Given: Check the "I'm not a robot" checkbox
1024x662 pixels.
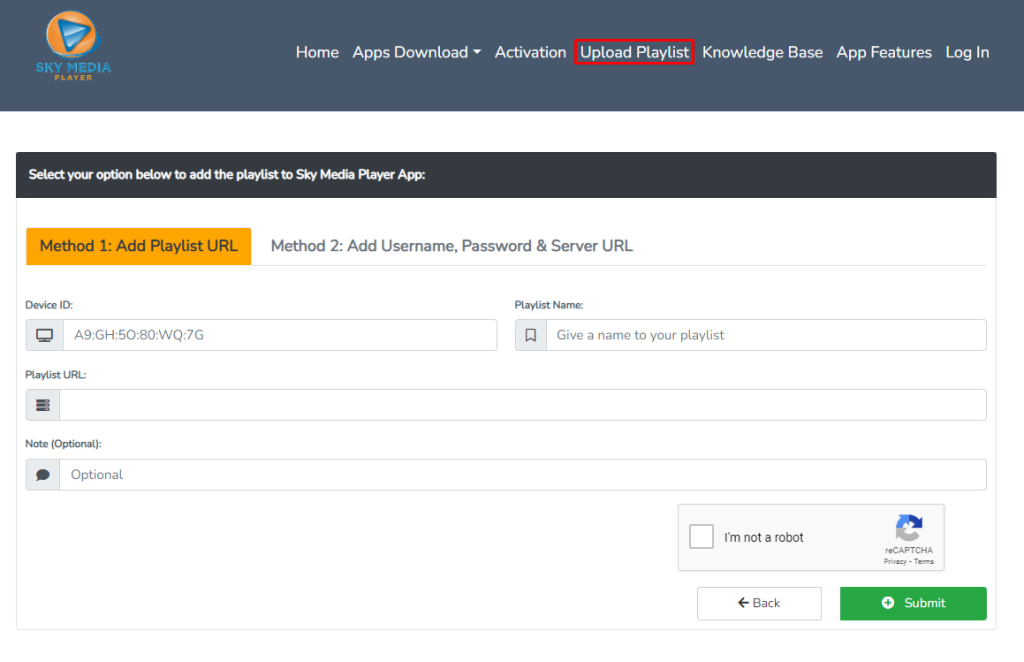Looking at the screenshot, I should point(702,537).
